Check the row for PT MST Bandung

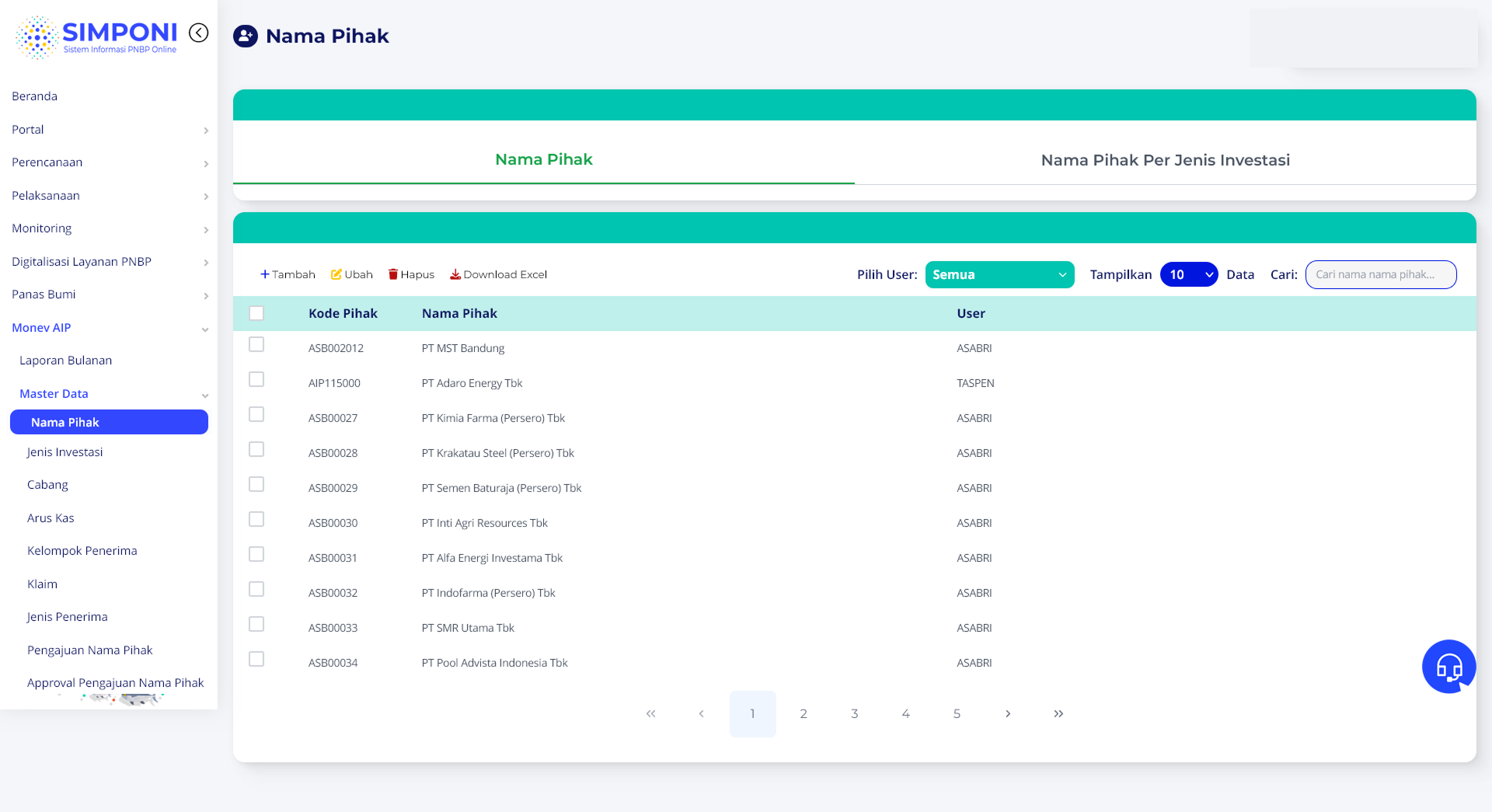(x=256, y=344)
